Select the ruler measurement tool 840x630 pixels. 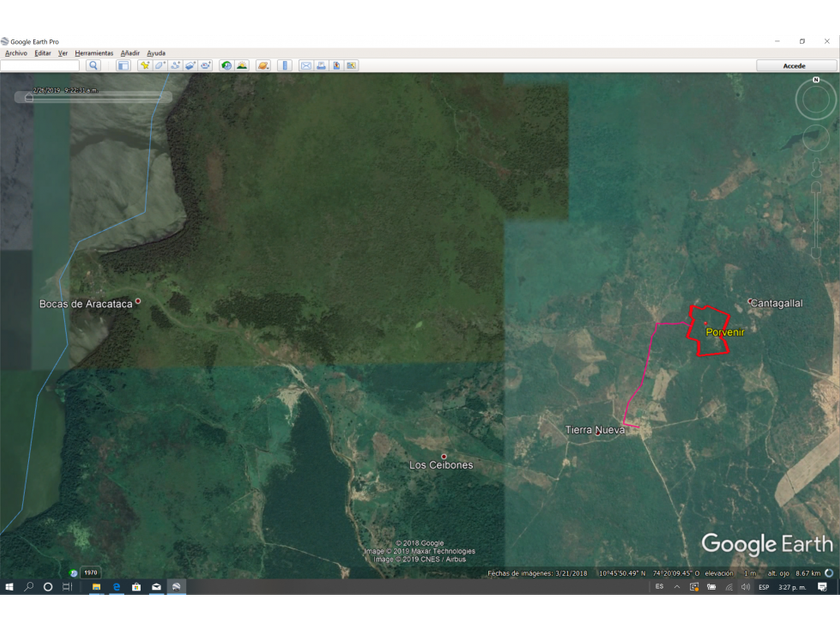[285, 65]
